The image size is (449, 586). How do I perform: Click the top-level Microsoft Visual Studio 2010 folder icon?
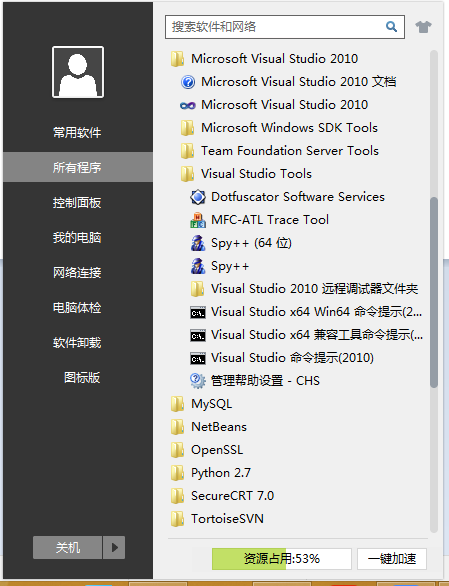coord(177,59)
